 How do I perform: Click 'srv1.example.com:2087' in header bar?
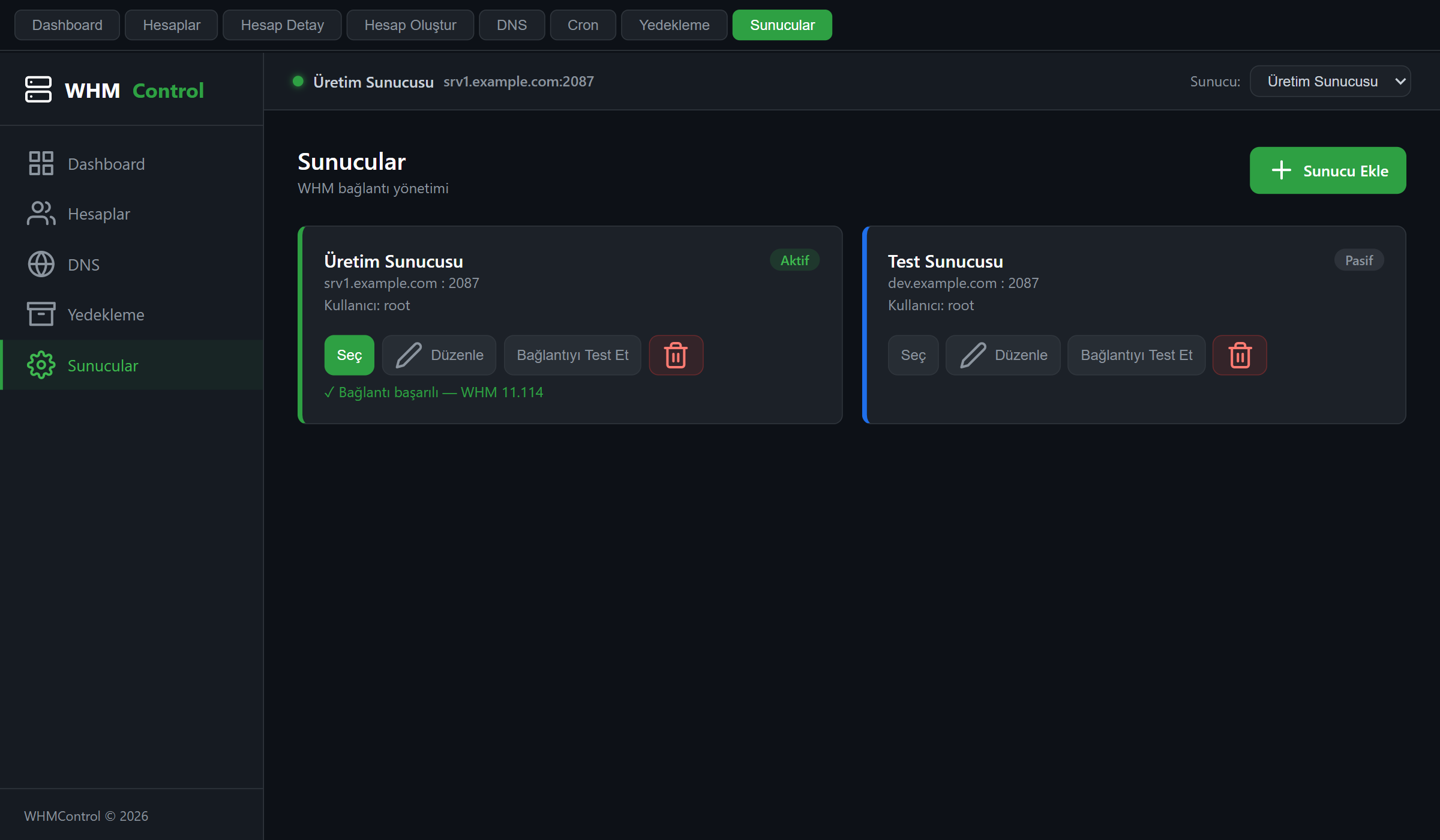point(518,82)
